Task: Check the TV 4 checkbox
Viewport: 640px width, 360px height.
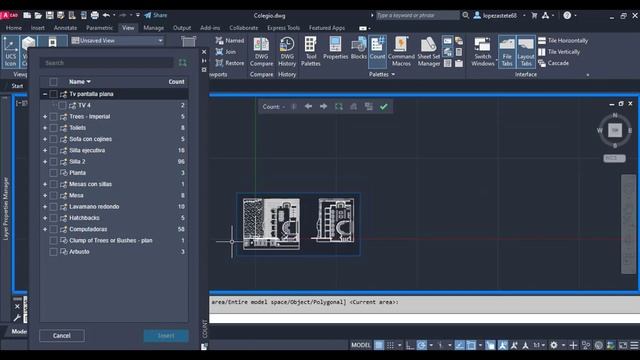Action: (x=62, y=105)
